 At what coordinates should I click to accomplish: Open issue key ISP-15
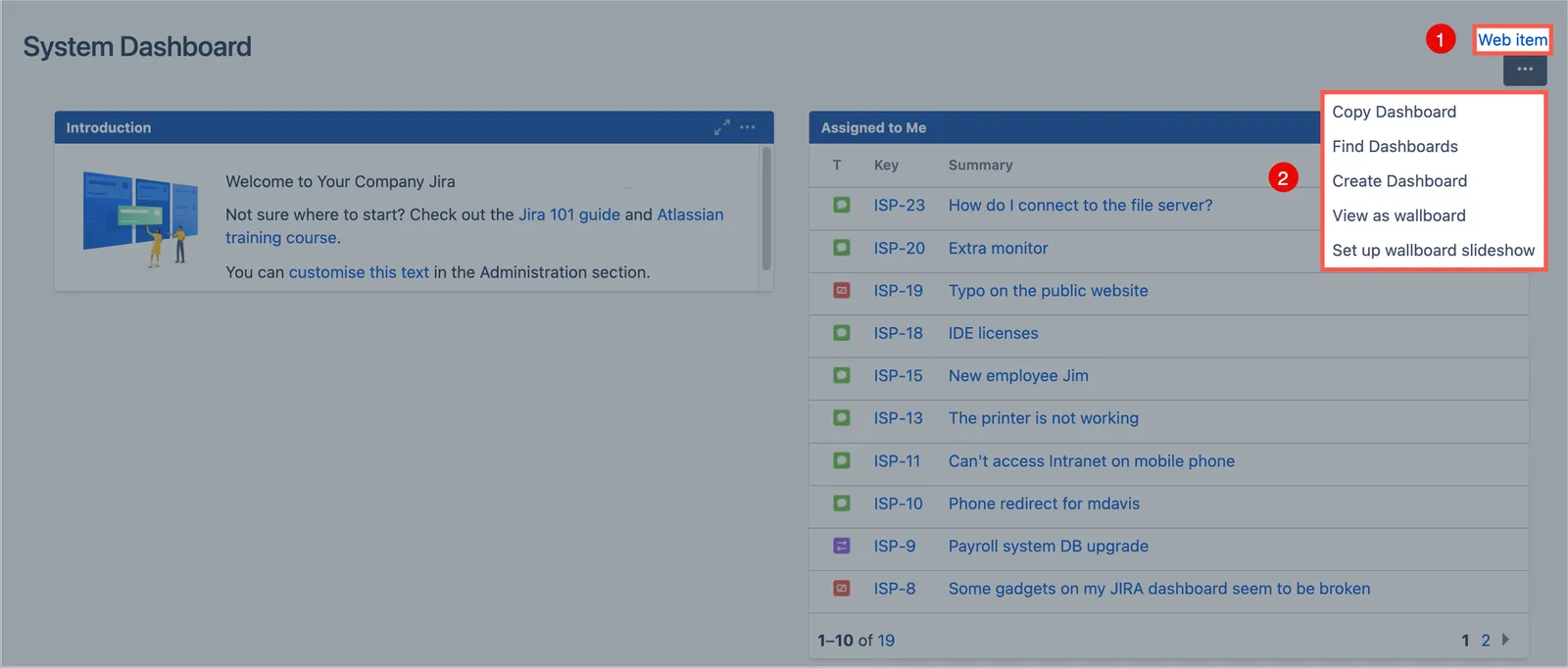899,376
